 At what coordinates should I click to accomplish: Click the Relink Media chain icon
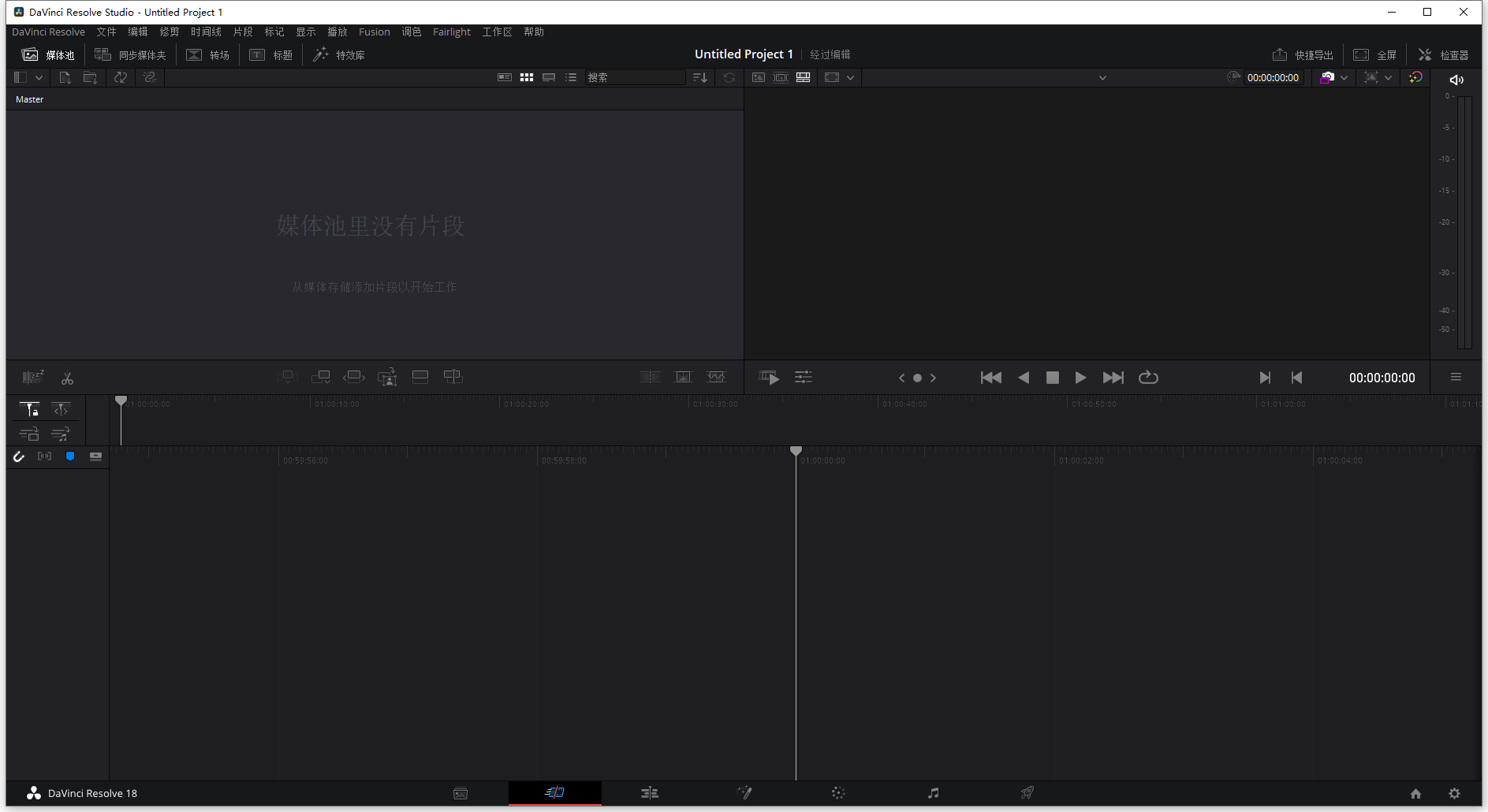tap(150, 77)
